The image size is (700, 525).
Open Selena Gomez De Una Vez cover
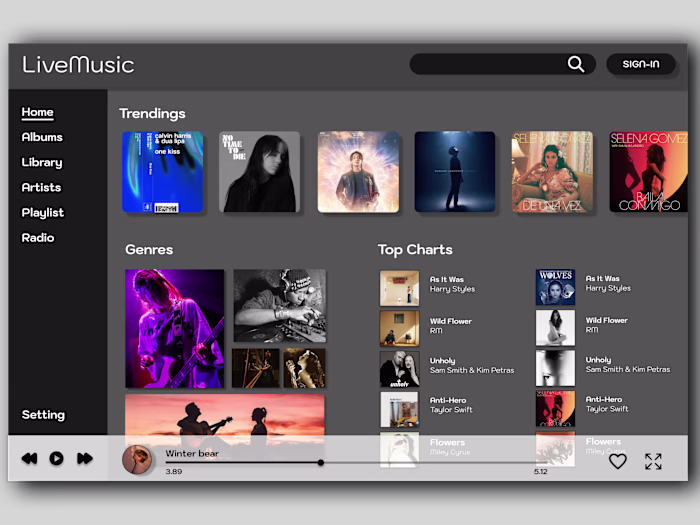click(x=552, y=172)
